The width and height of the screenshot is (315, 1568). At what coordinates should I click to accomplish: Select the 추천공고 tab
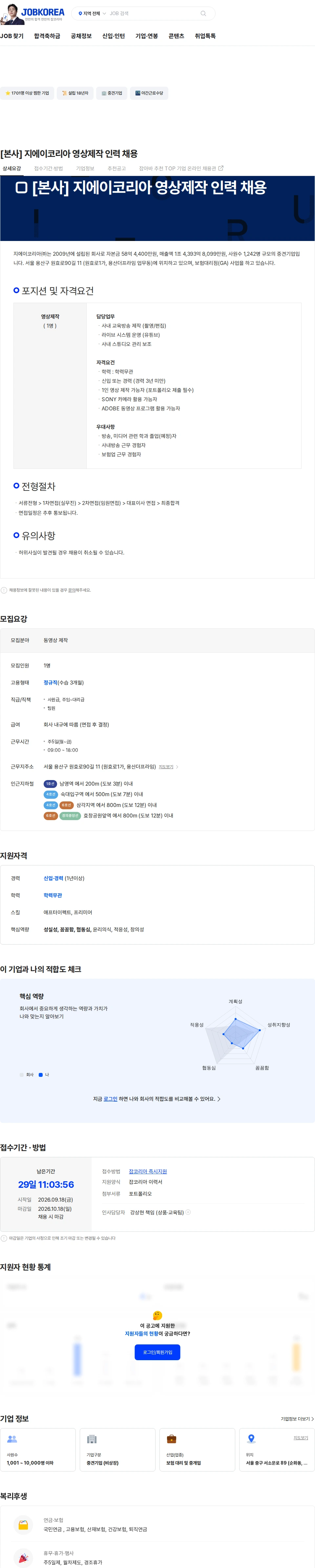coord(117,169)
